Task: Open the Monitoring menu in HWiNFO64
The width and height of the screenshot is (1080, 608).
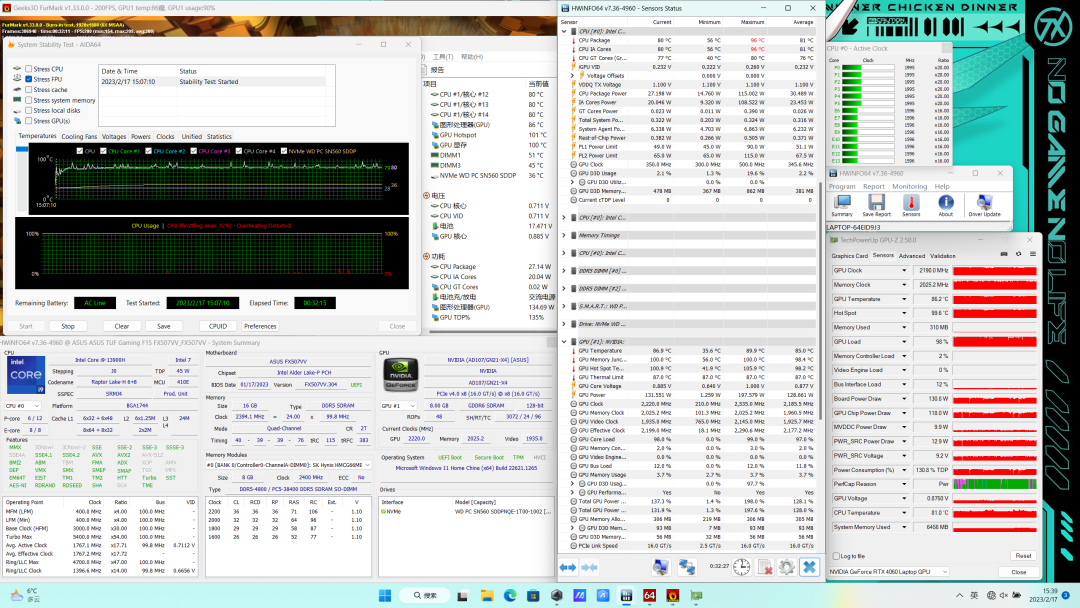Action: [909, 186]
